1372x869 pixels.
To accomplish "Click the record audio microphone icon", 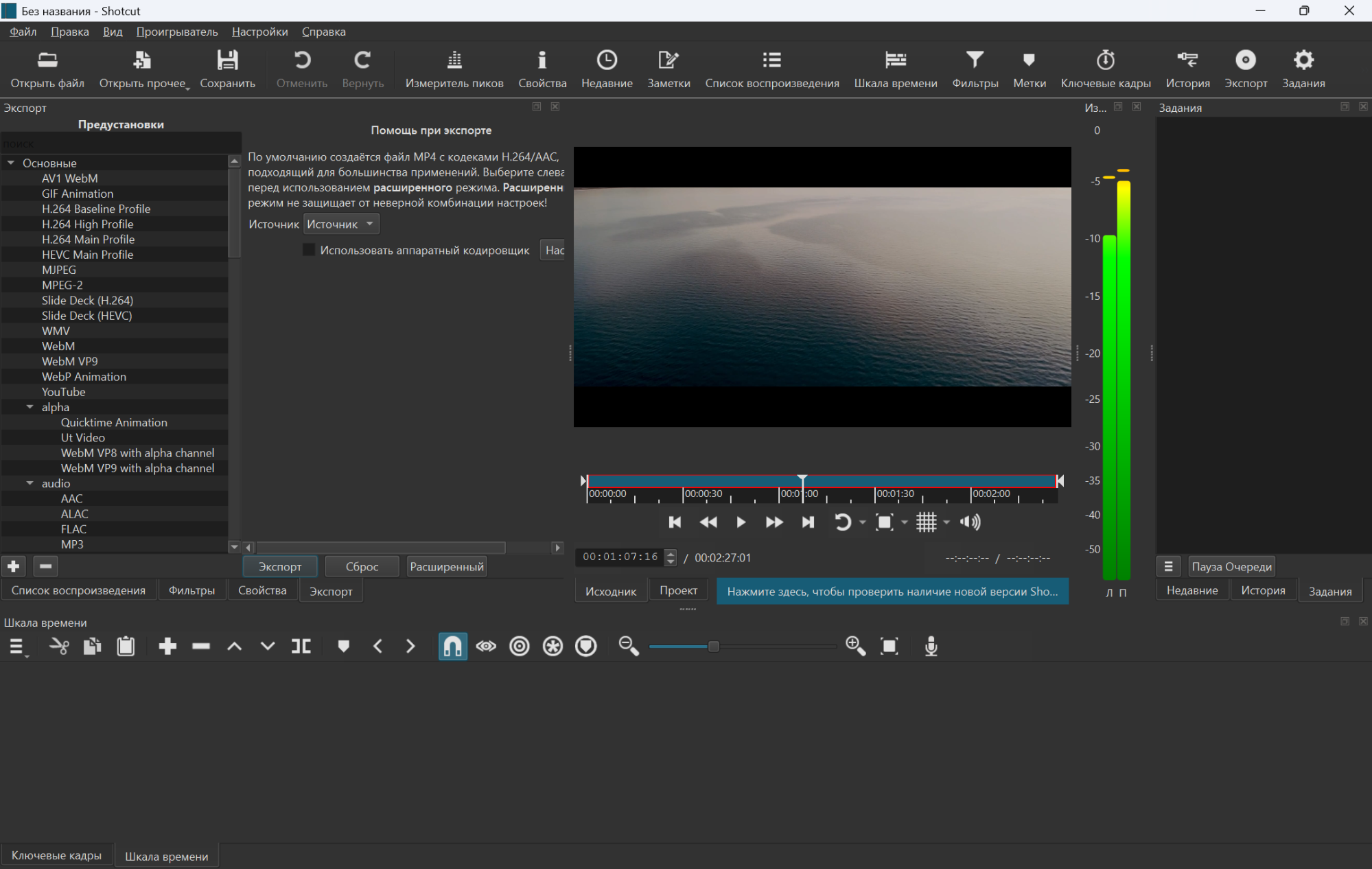I will [x=931, y=646].
